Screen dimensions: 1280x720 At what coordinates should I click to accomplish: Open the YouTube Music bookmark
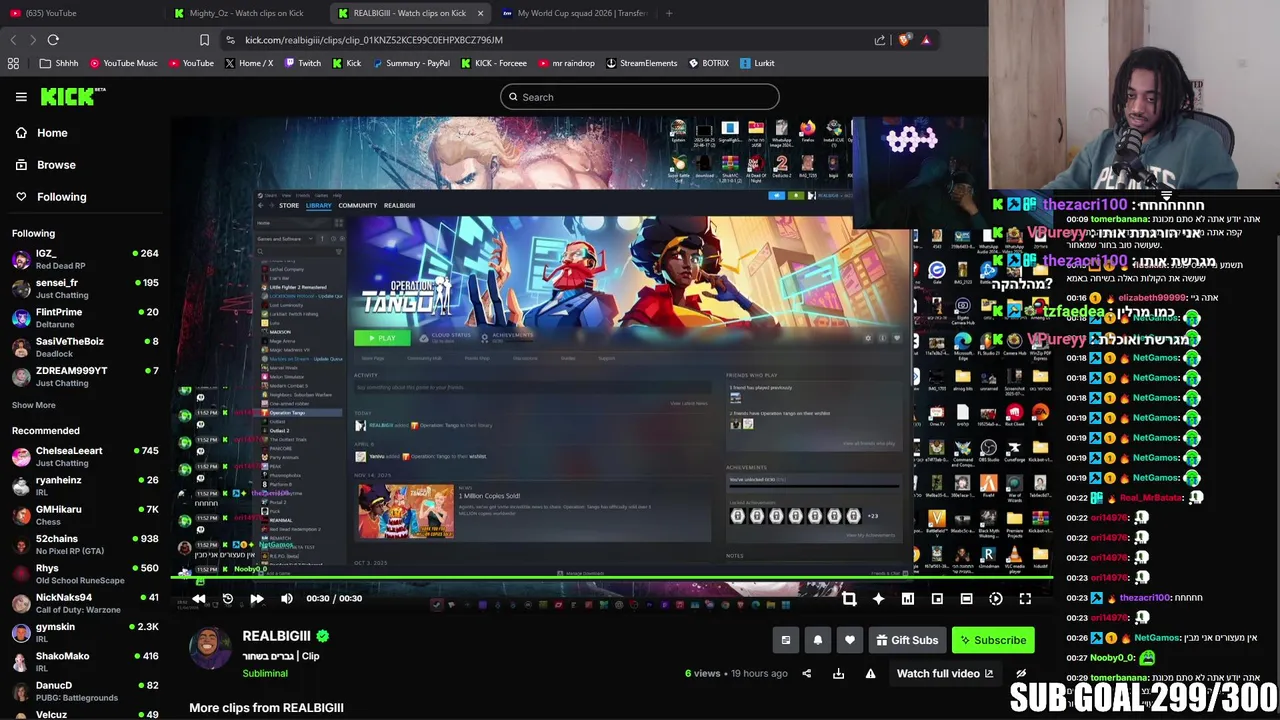click(x=123, y=63)
